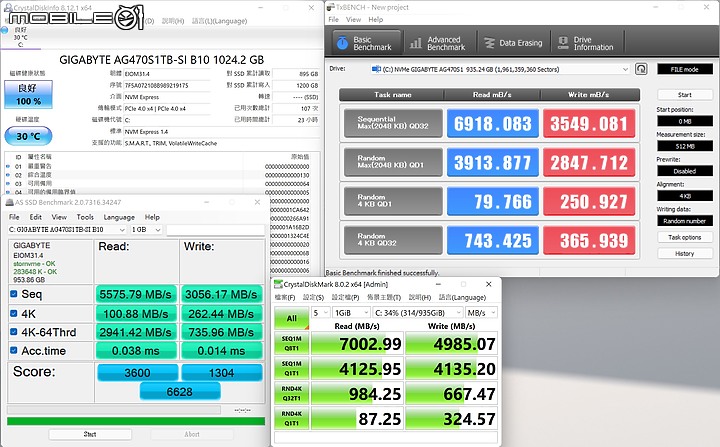Screen dimensions: 720x447
Task: Open the Language menu in CrystalDiskInfo
Action: click(219, 21)
